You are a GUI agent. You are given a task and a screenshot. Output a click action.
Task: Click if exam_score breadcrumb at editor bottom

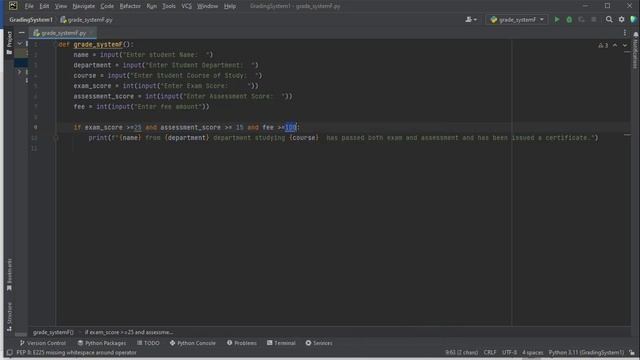tap(129, 333)
